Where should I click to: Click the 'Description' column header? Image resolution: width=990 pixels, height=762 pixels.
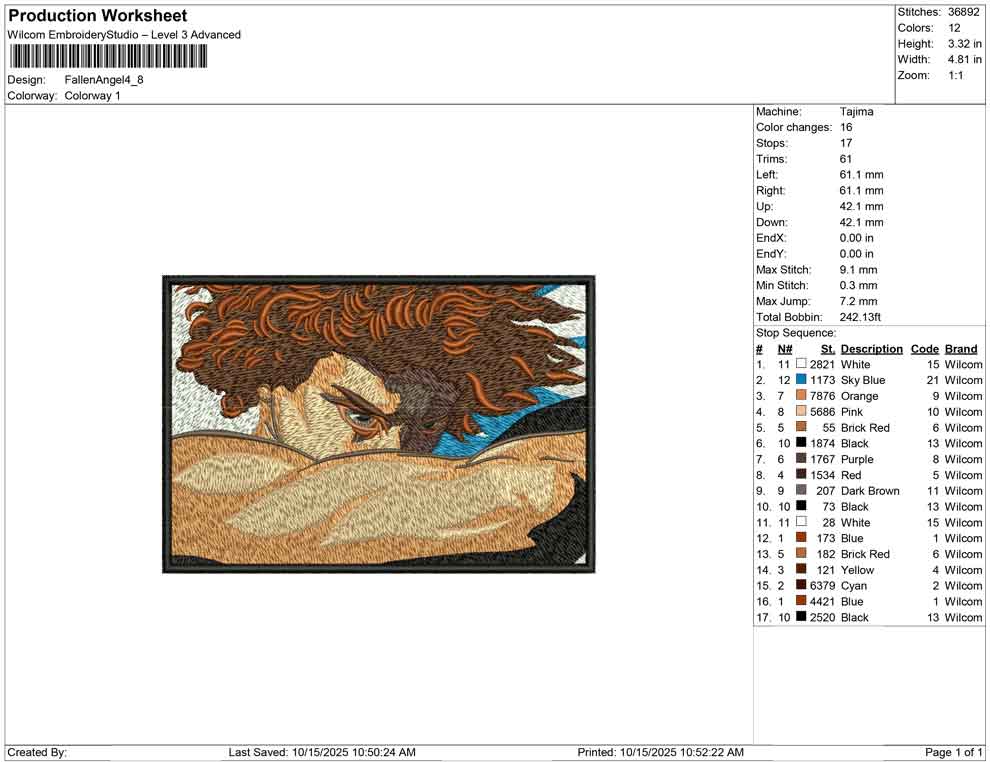[x=871, y=349]
